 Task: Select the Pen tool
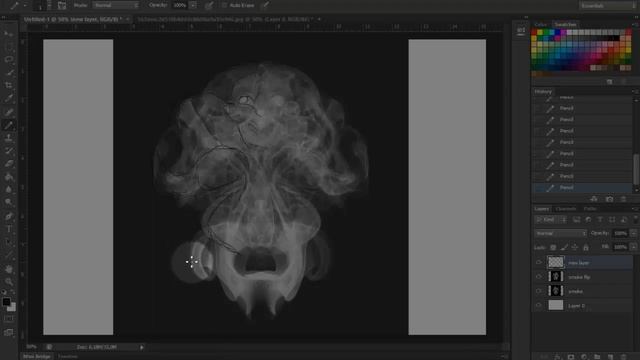point(9,216)
